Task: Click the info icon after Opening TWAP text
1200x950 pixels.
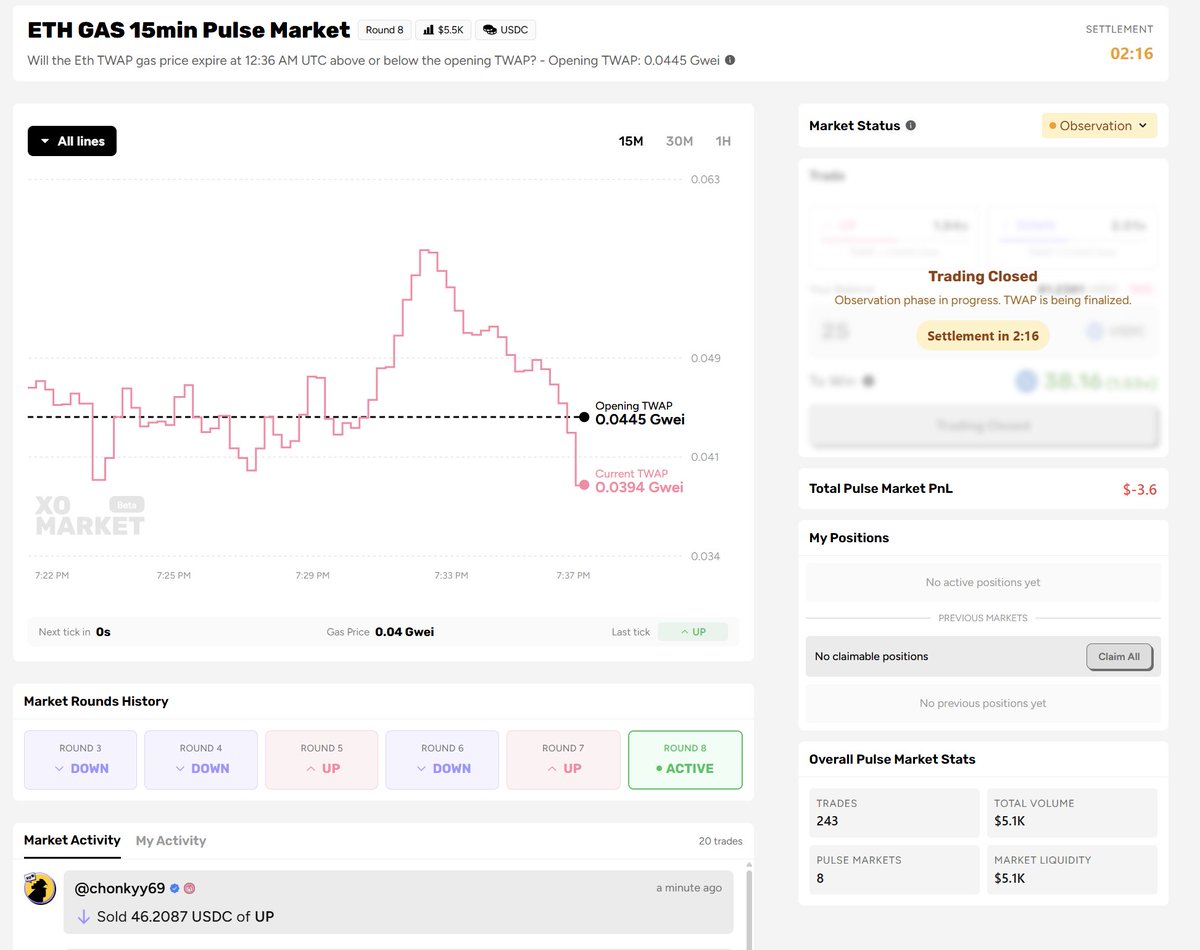Action: tap(729, 60)
